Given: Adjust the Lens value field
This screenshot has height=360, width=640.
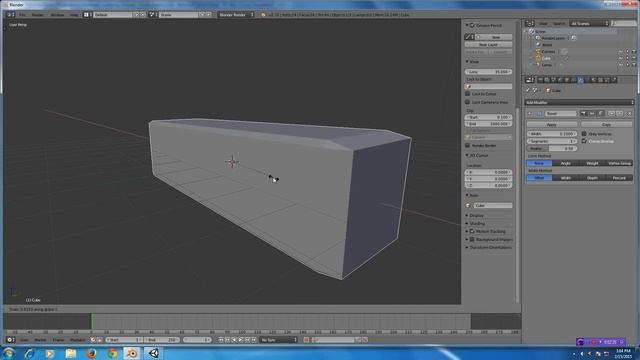Looking at the screenshot, I should point(489,72).
